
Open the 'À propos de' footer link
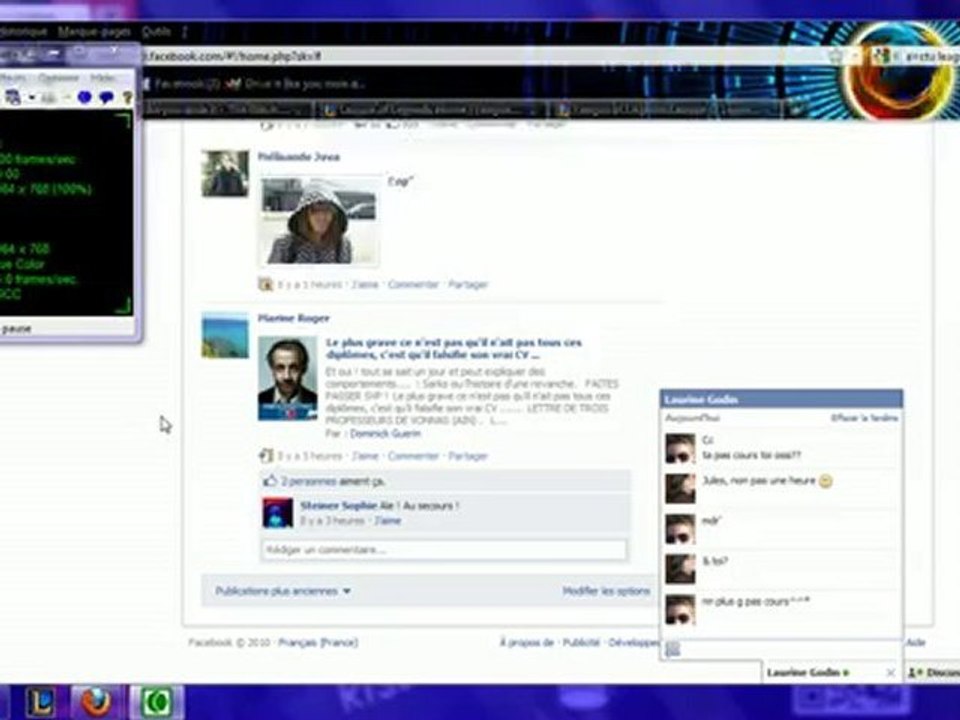(527, 642)
